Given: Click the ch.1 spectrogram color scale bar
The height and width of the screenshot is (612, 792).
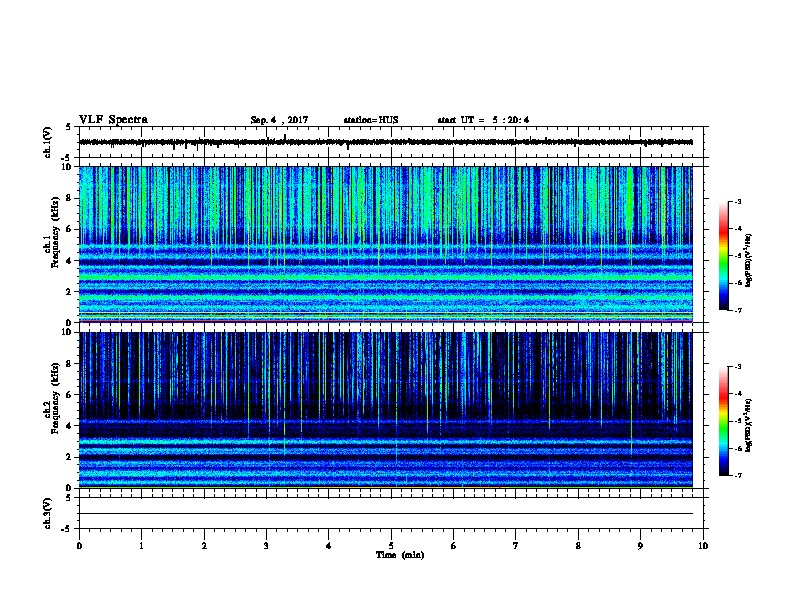Looking at the screenshot, I should point(723,256).
